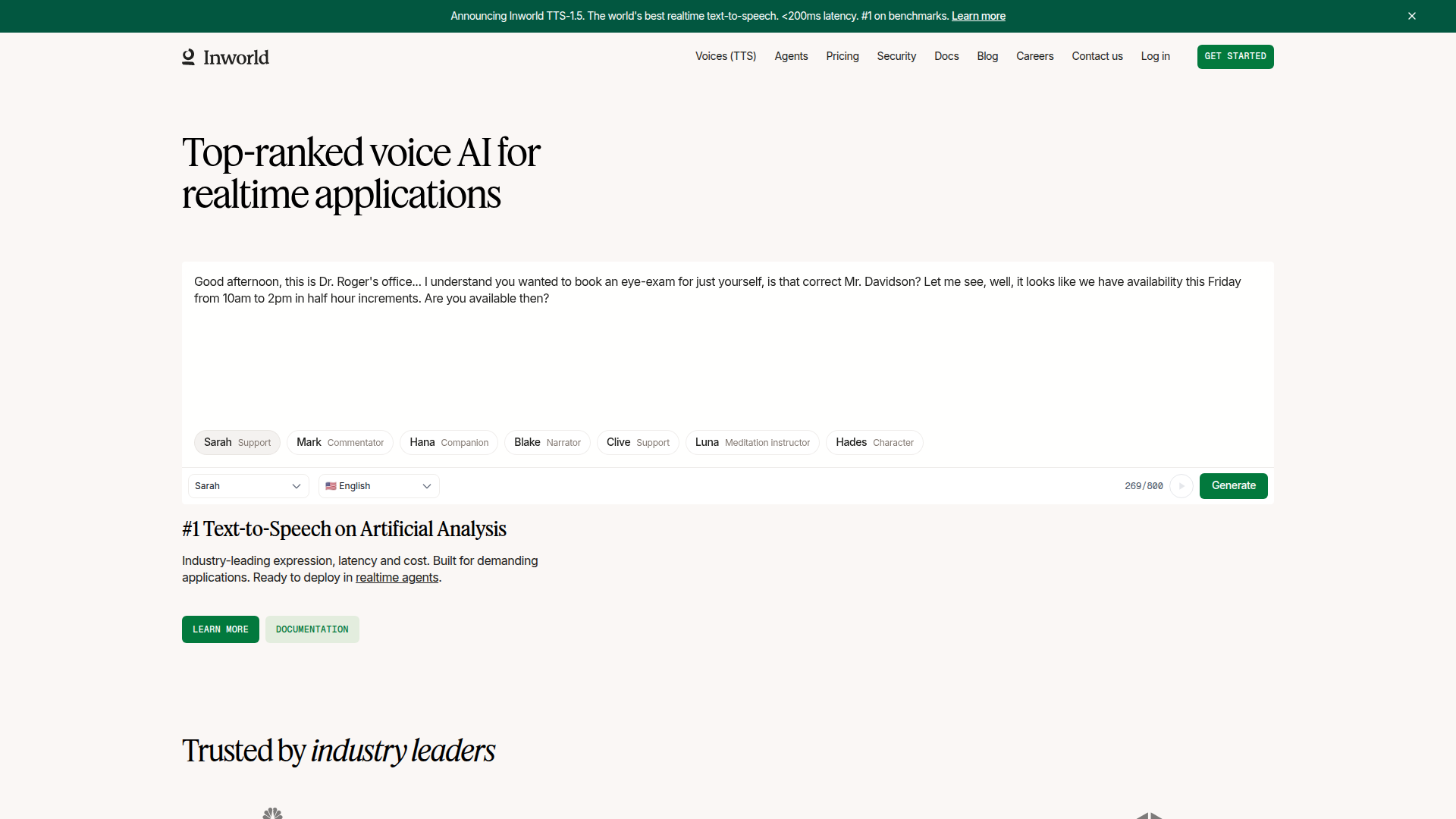The image size is (1456, 819).
Task: Follow the banner's Learn more link
Action: pyautogui.click(x=977, y=16)
